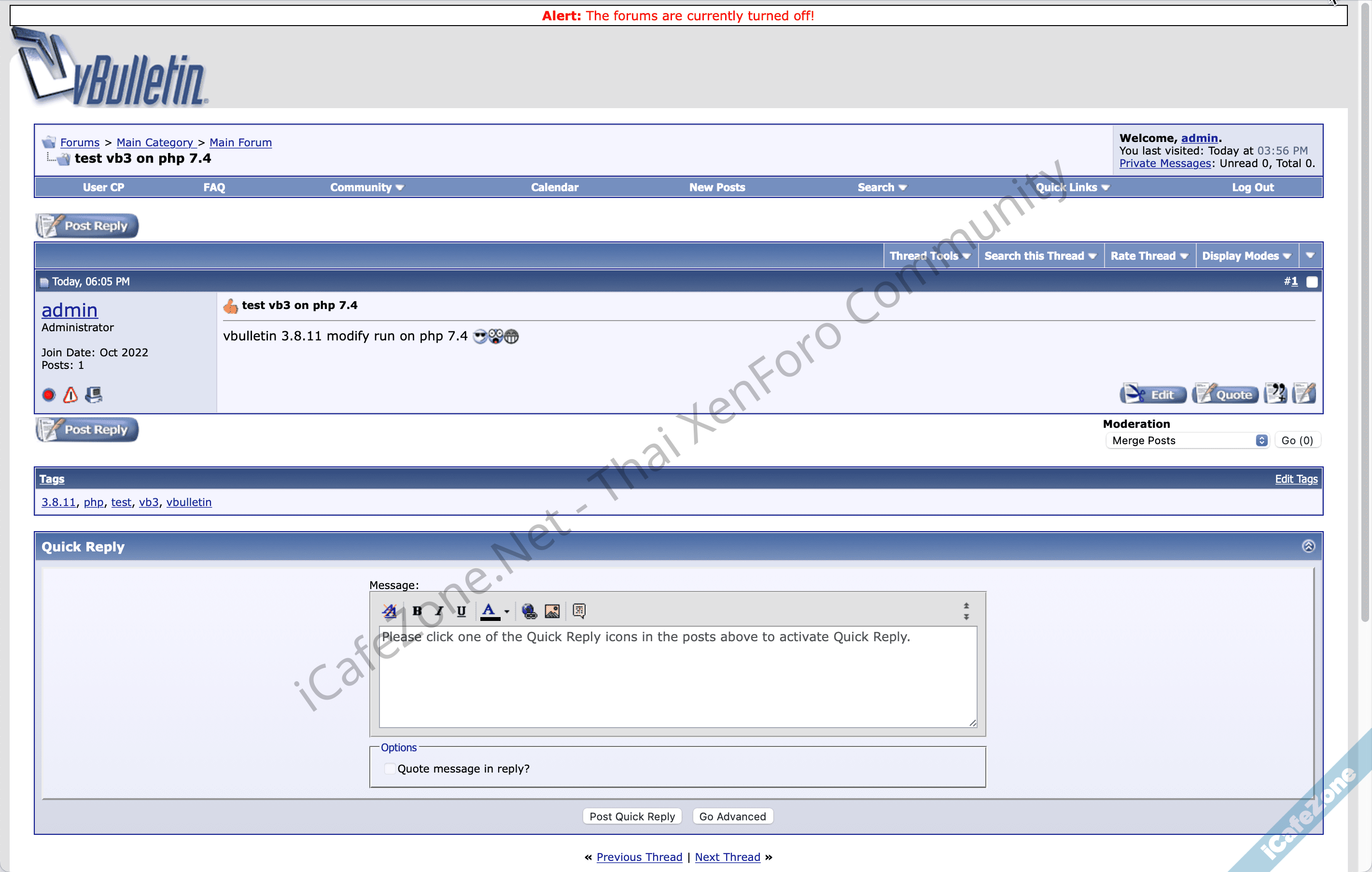Expand the Thread Tools menu
This screenshot has height=872, width=1372.
[930, 256]
